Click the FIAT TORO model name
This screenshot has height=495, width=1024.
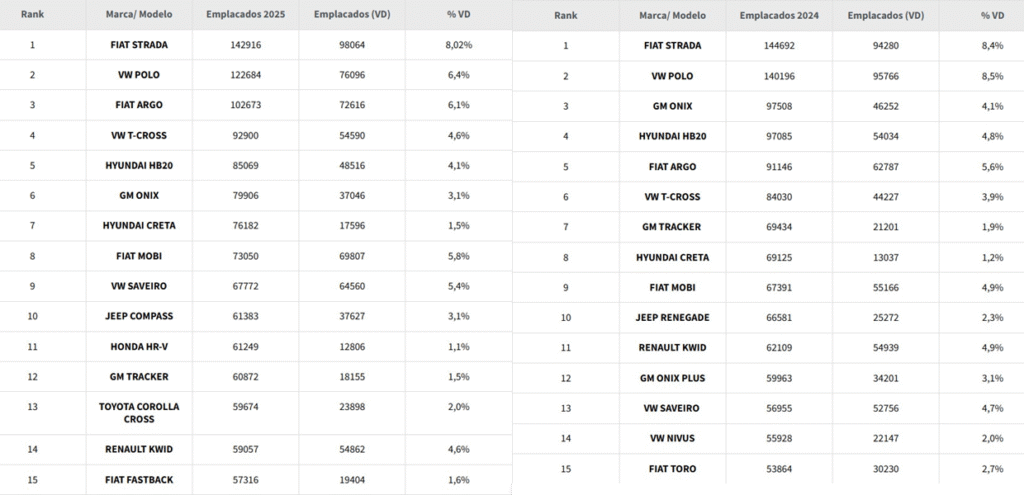click(673, 469)
